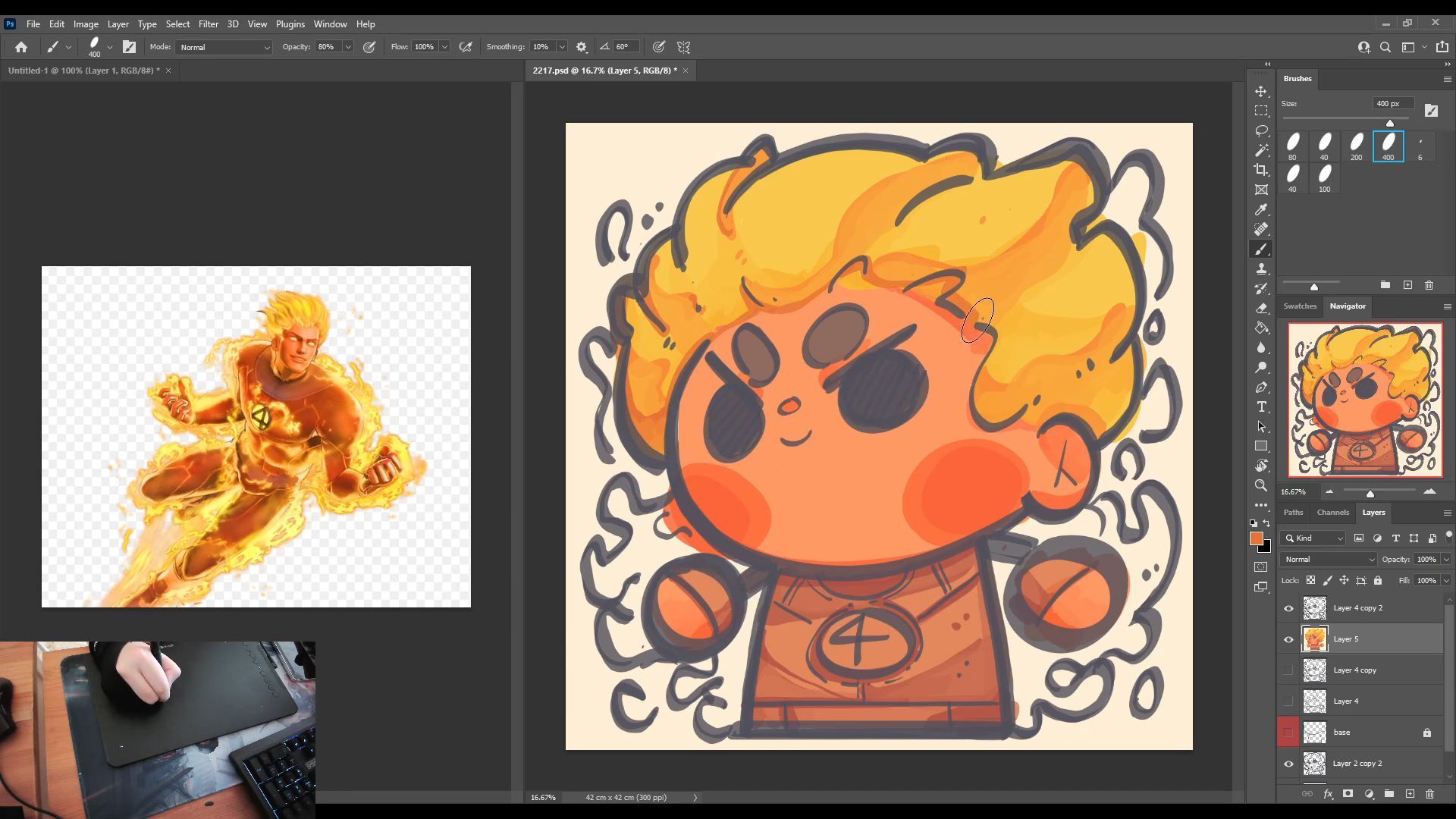Expand the layer Opacity dropdown
This screenshot has height=819, width=1456.
pos(1446,560)
